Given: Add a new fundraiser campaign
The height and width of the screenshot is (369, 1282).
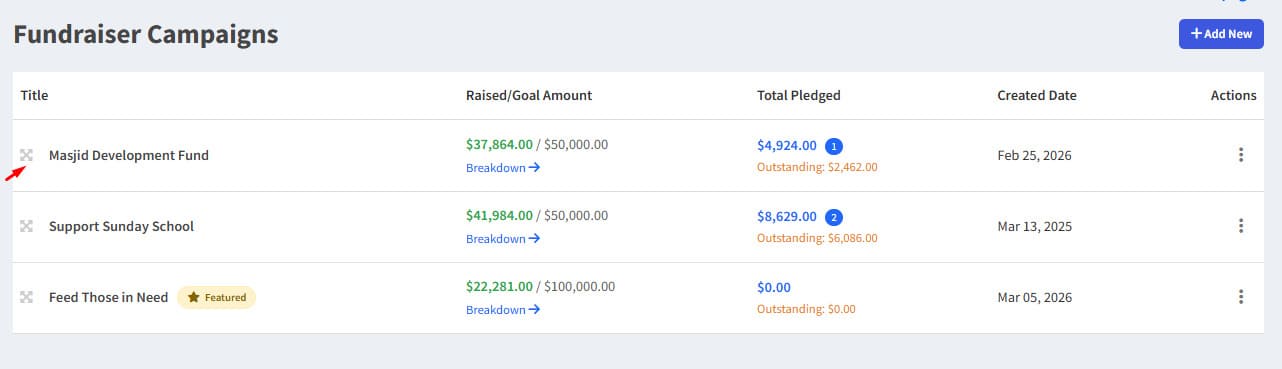Looking at the screenshot, I should (x=1221, y=33).
